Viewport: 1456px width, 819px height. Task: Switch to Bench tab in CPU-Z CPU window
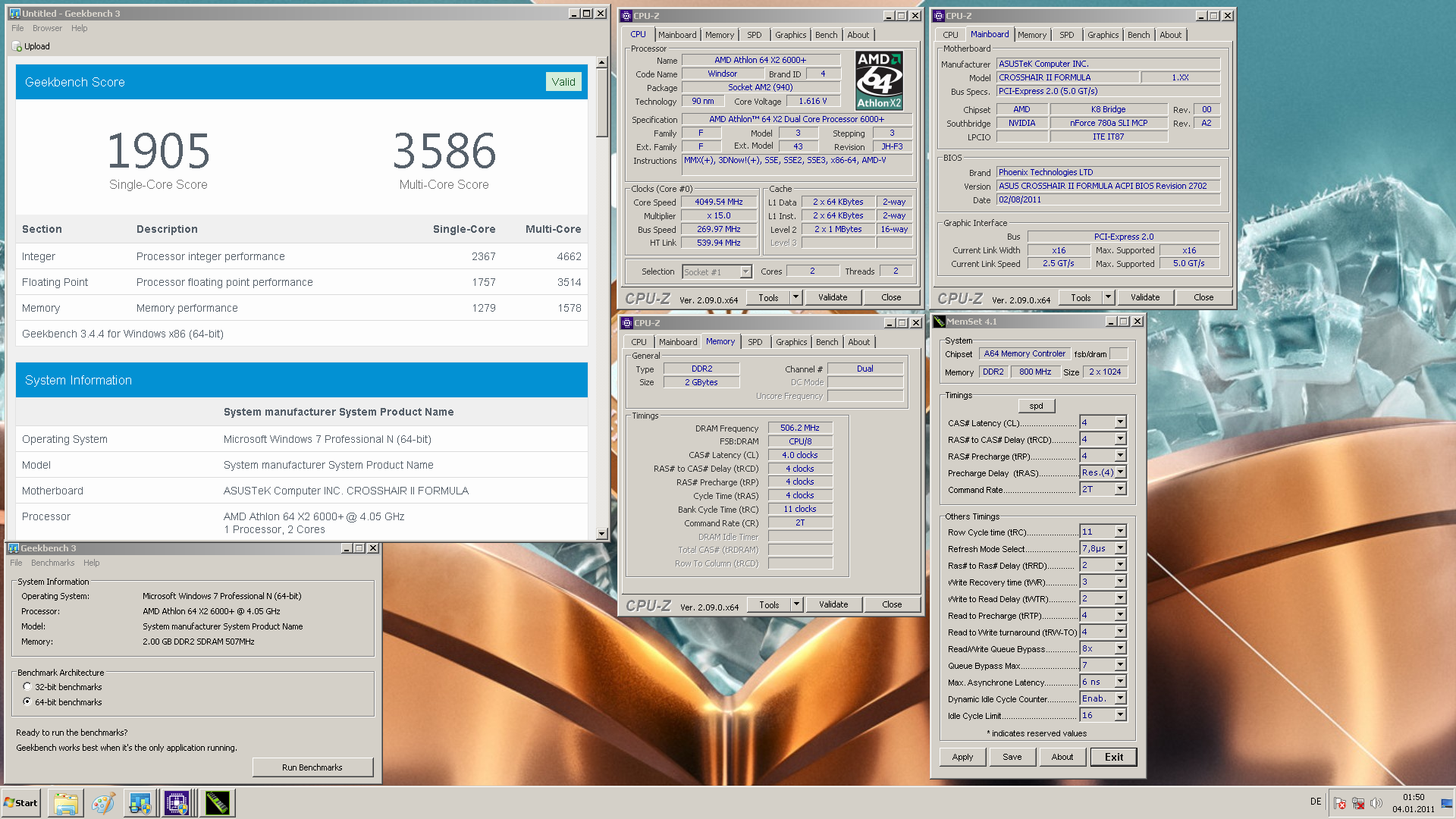pyautogui.click(x=826, y=35)
